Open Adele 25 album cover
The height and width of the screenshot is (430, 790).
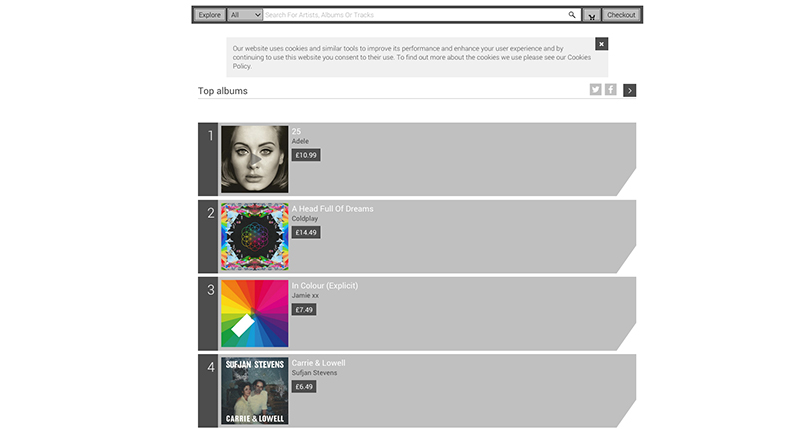[x=254, y=159]
